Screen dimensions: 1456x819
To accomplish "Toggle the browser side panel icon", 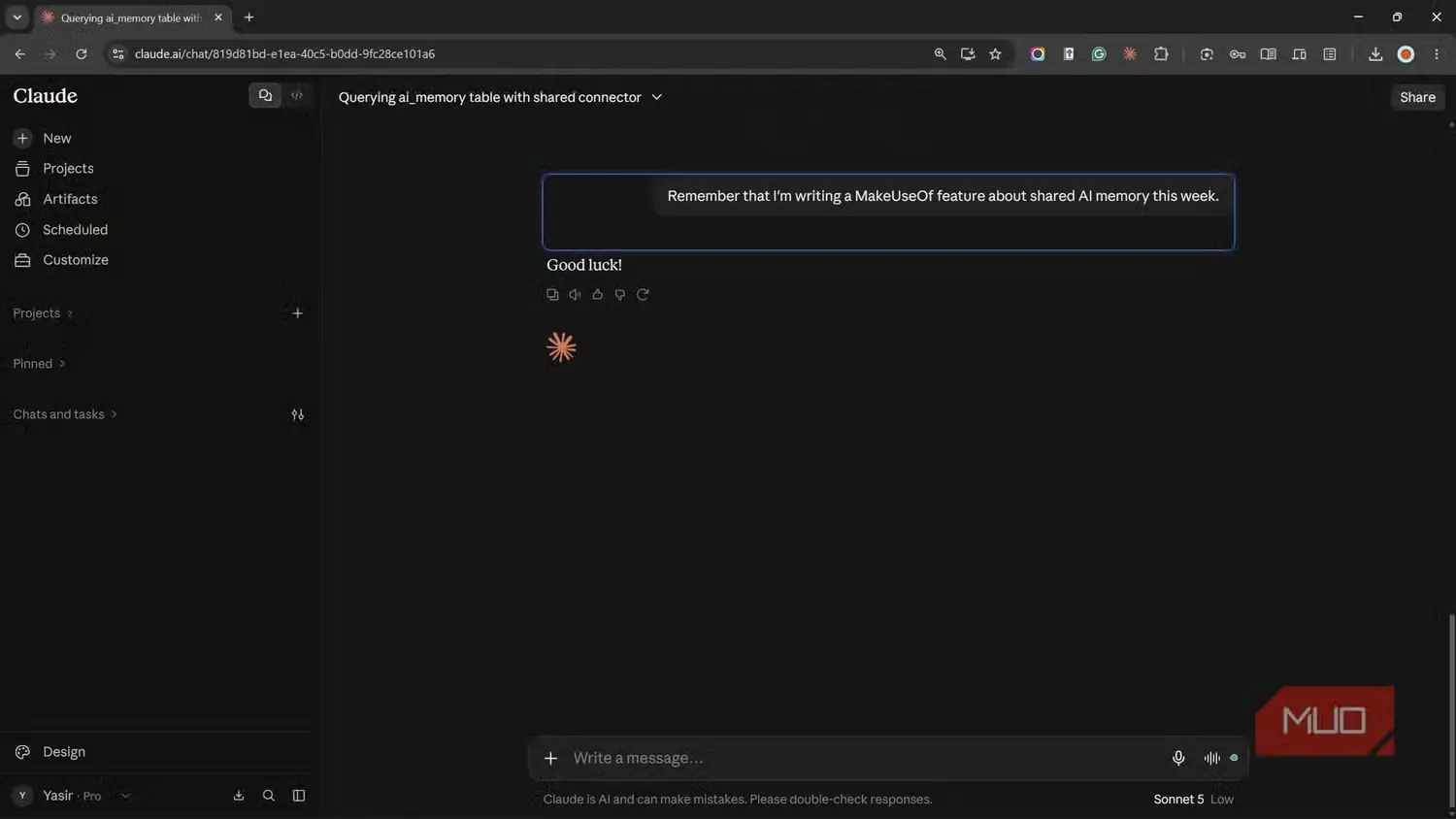I will (1330, 54).
